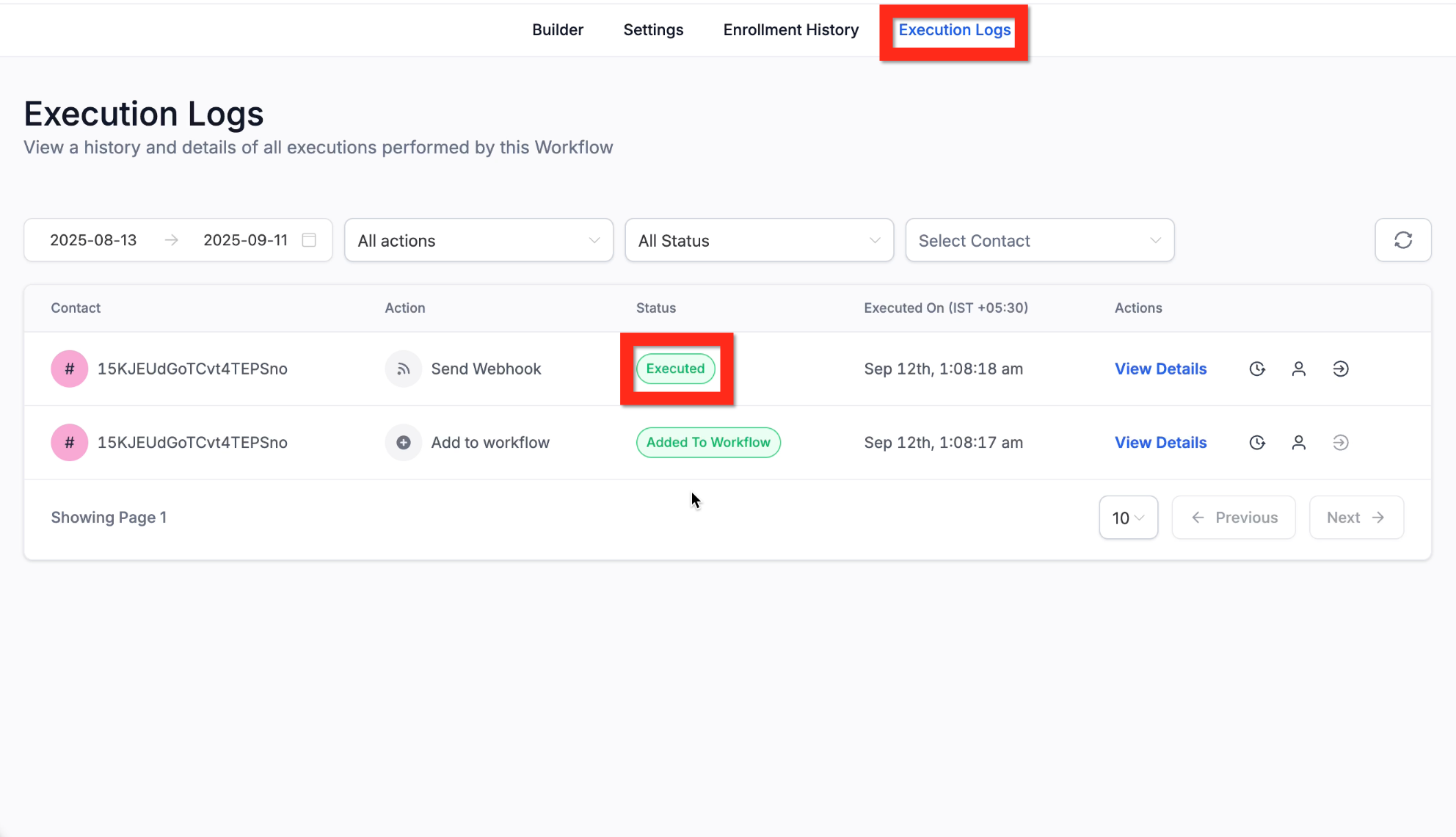Screen dimensions: 1456x837
Task: Click the Add to workflow plus icon
Action: tap(403, 442)
